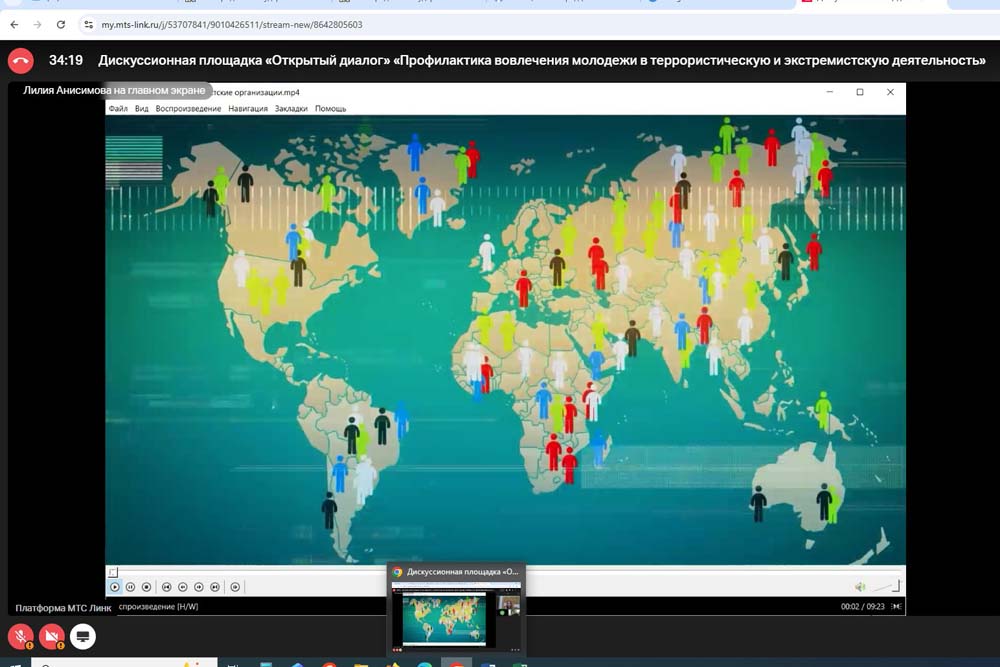
Task: Open the Воспроизведение menu
Action: 188,108
